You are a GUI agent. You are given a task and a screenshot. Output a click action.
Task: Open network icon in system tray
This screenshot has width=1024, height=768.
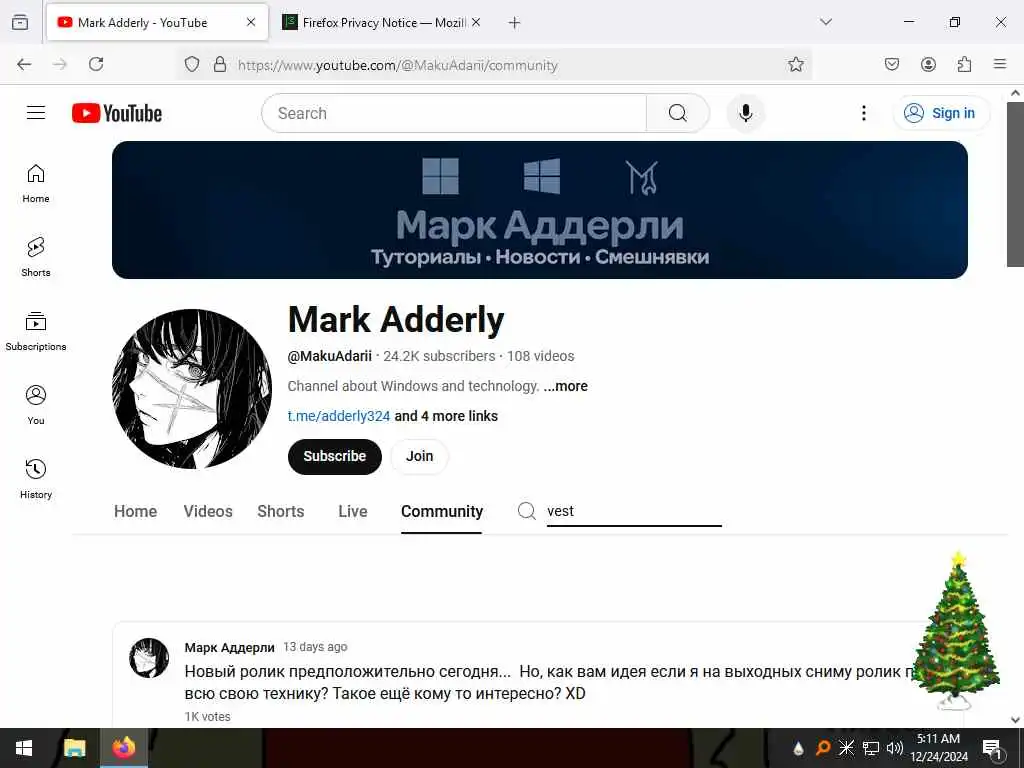(871, 748)
